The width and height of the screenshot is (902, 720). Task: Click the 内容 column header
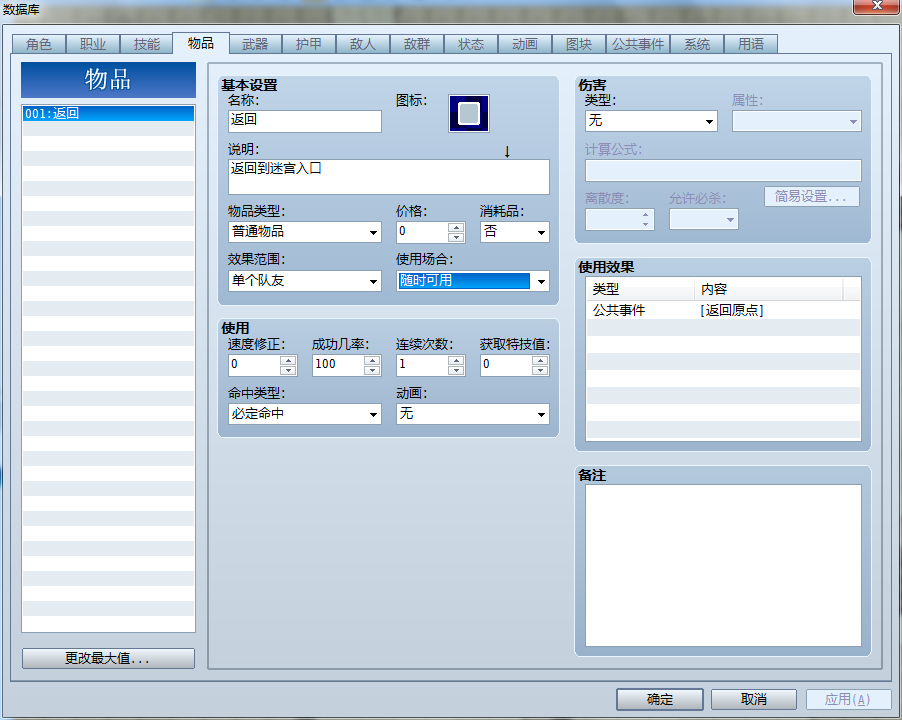(769, 289)
